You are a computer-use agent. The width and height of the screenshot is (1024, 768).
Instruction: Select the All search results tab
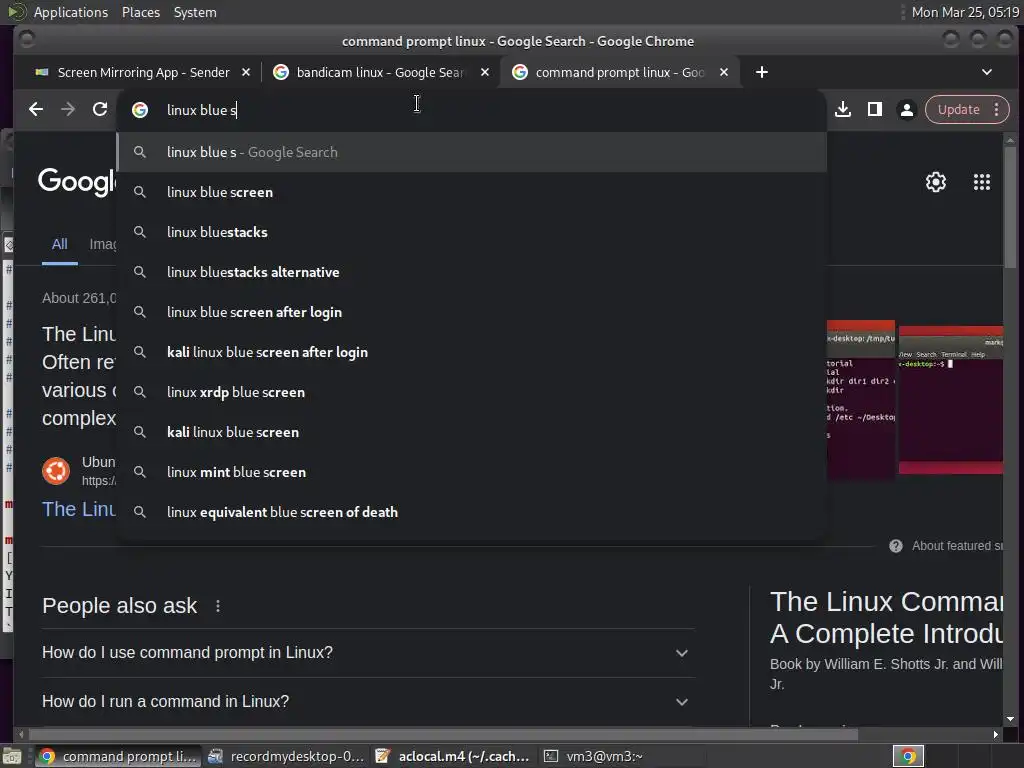(59, 244)
